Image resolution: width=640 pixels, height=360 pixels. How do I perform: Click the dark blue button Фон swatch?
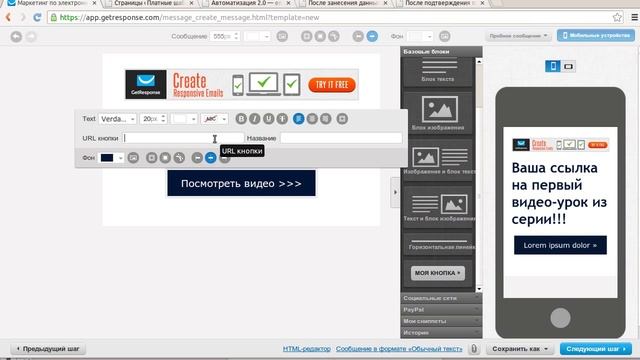[107, 158]
